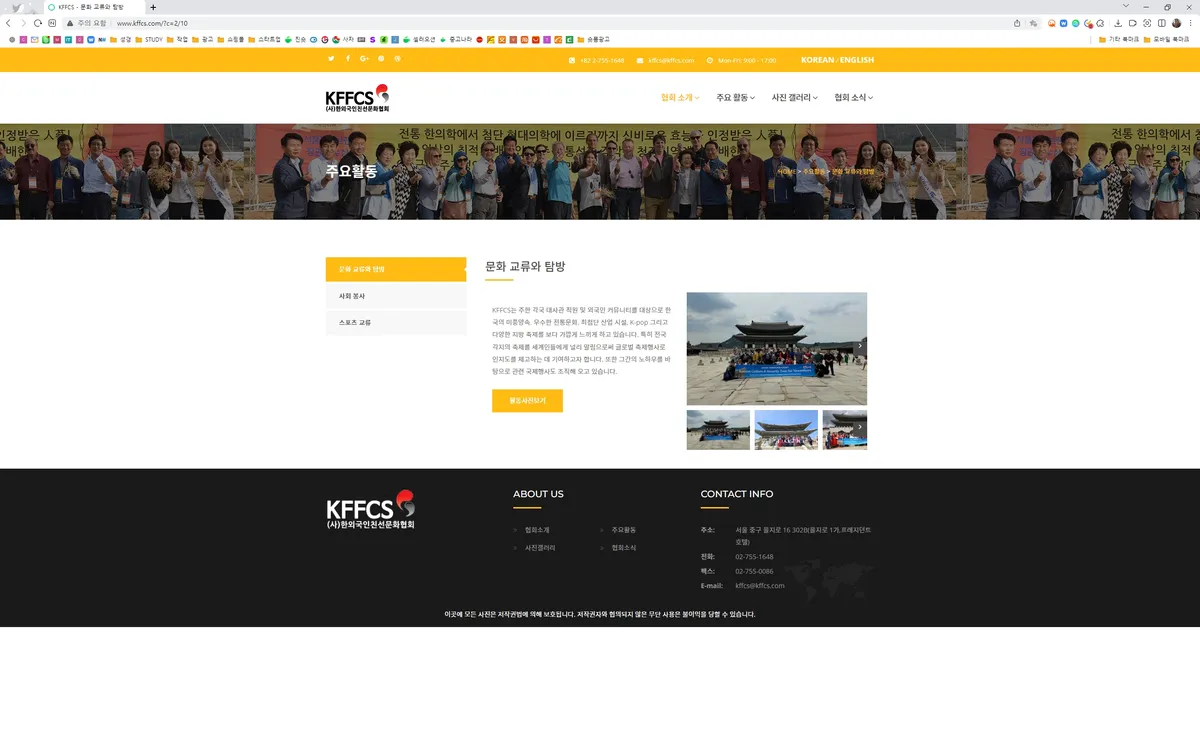This screenshot has height=731, width=1200.
Task: Expand the 협회 소식 dropdown menu
Action: click(853, 98)
